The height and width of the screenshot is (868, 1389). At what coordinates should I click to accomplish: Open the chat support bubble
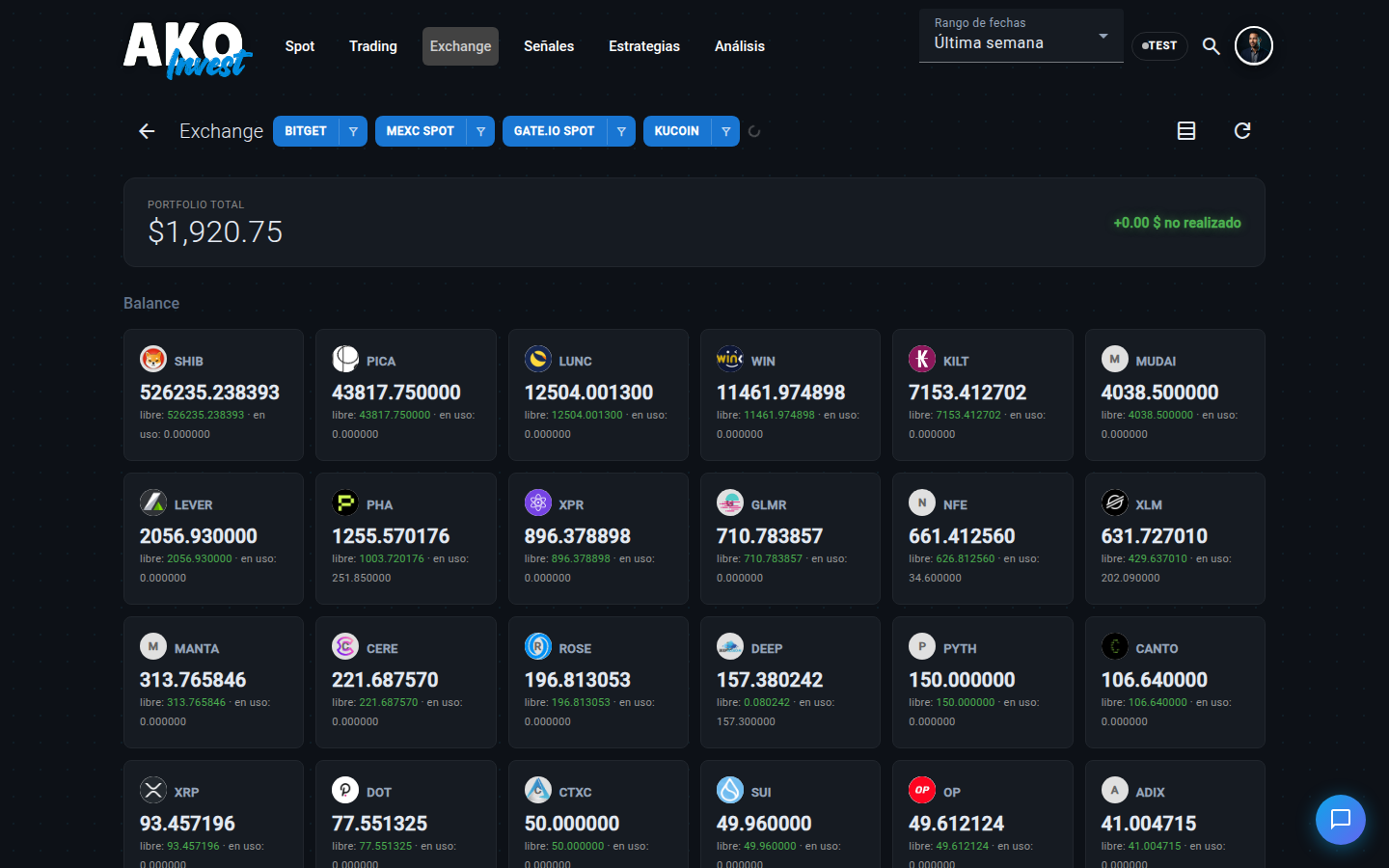point(1341,820)
